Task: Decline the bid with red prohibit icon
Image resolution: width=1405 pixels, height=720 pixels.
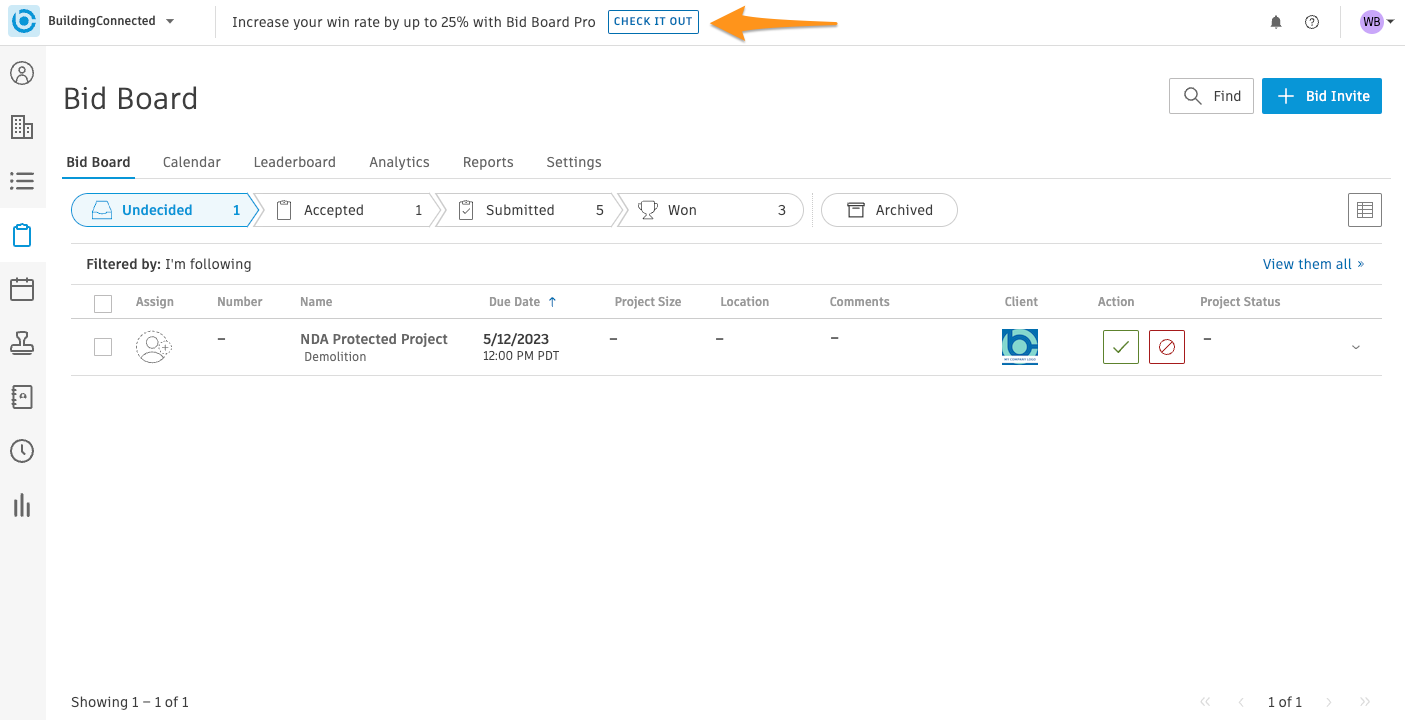Action: pos(1167,347)
